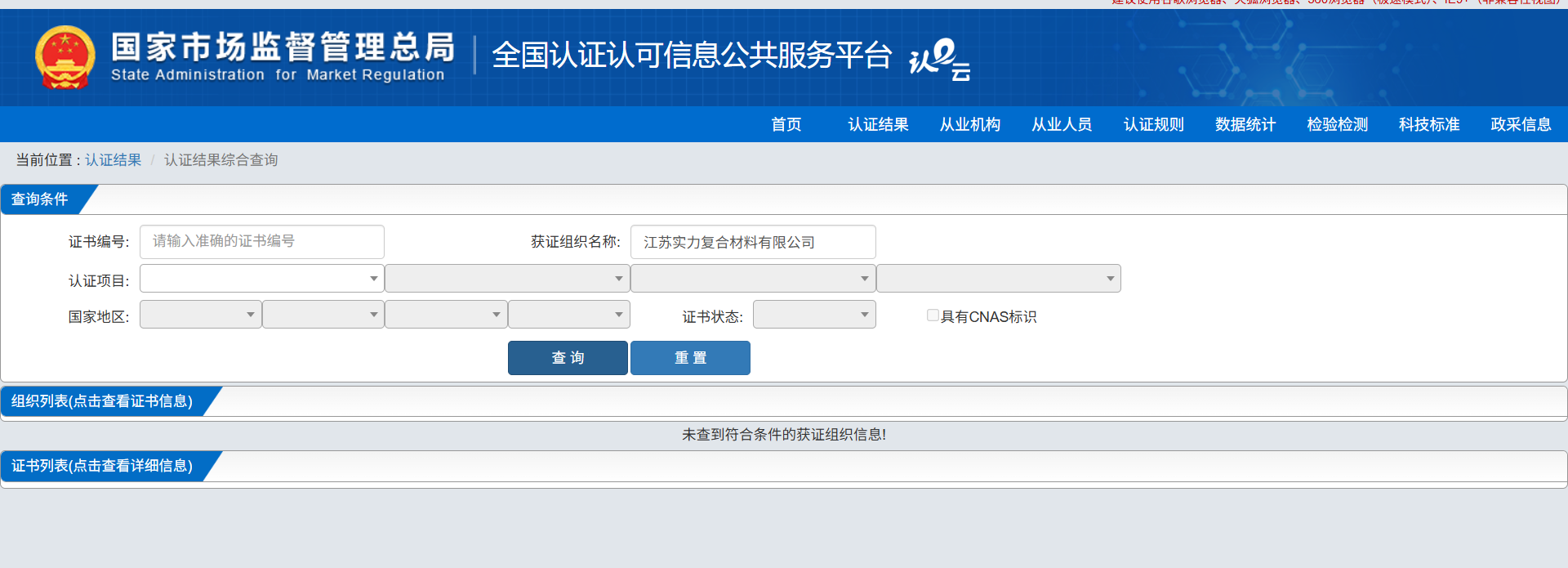The width and height of the screenshot is (1568, 568).
Task: Open the second 认证项目 dropdown
Action: [x=507, y=279]
